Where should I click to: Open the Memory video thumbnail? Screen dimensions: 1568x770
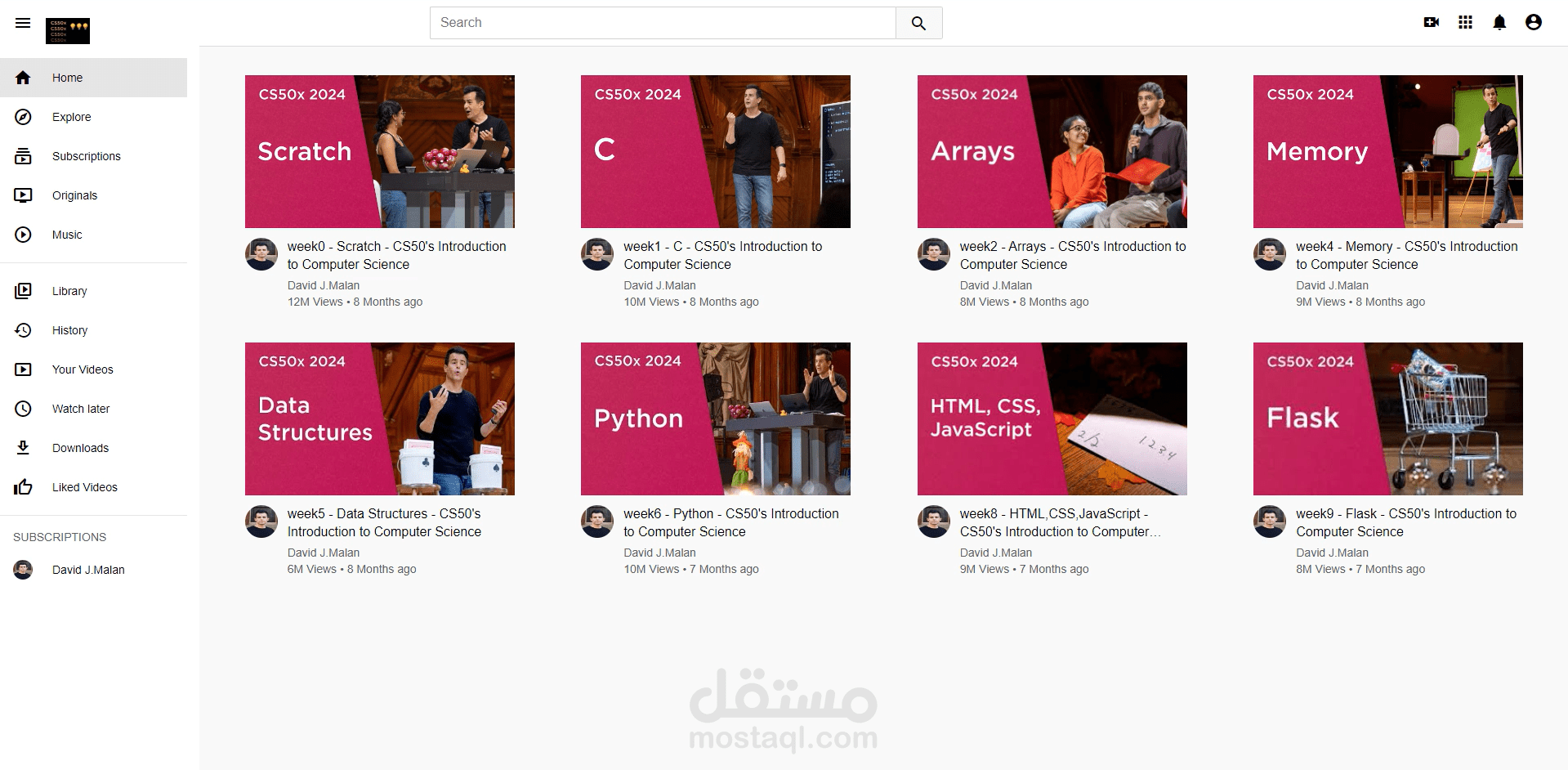[1388, 151]
